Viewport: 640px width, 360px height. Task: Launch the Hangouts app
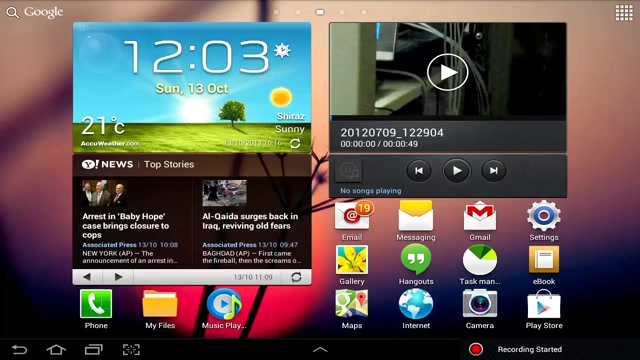click(x=416, y=265)
